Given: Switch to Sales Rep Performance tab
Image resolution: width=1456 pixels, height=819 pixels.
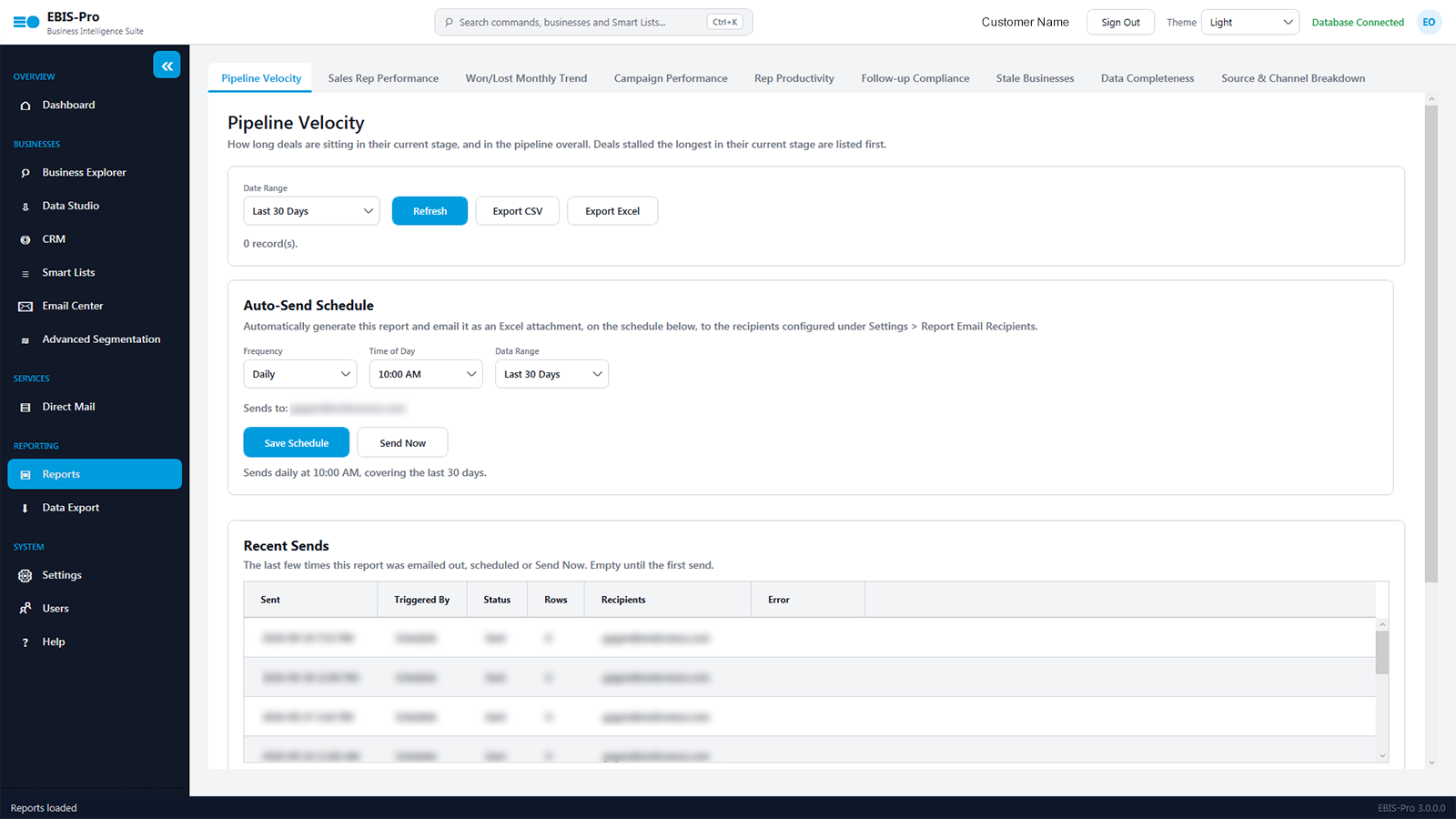Looking at the screenshot, I should pos(383,78).
